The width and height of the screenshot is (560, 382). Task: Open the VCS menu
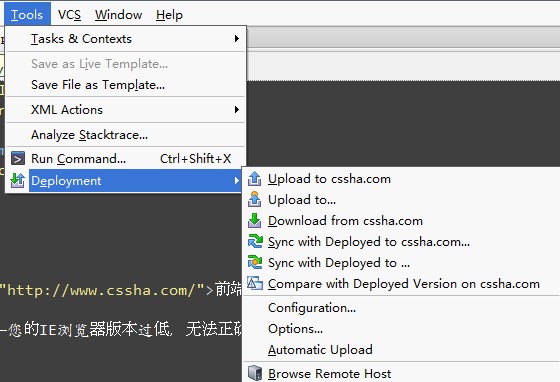tap(69, 15)
